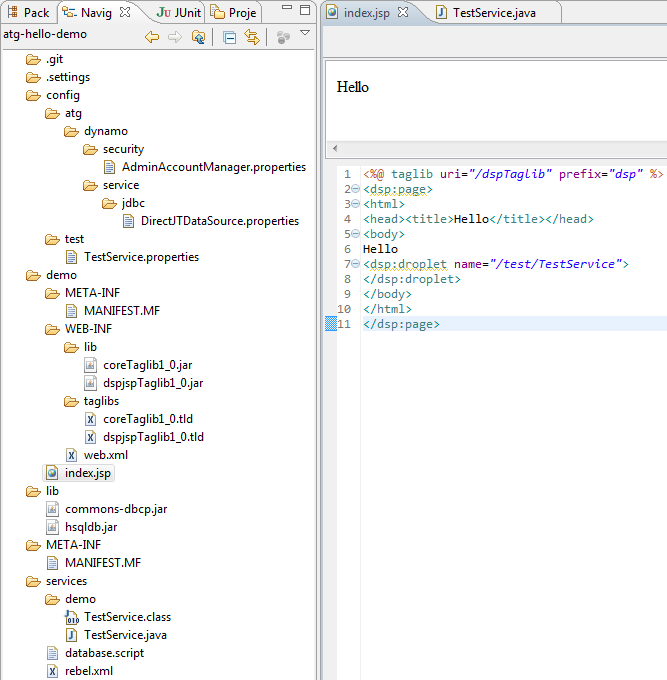
Task: Select the index.jsp editor tab
Action: (359, 13)
